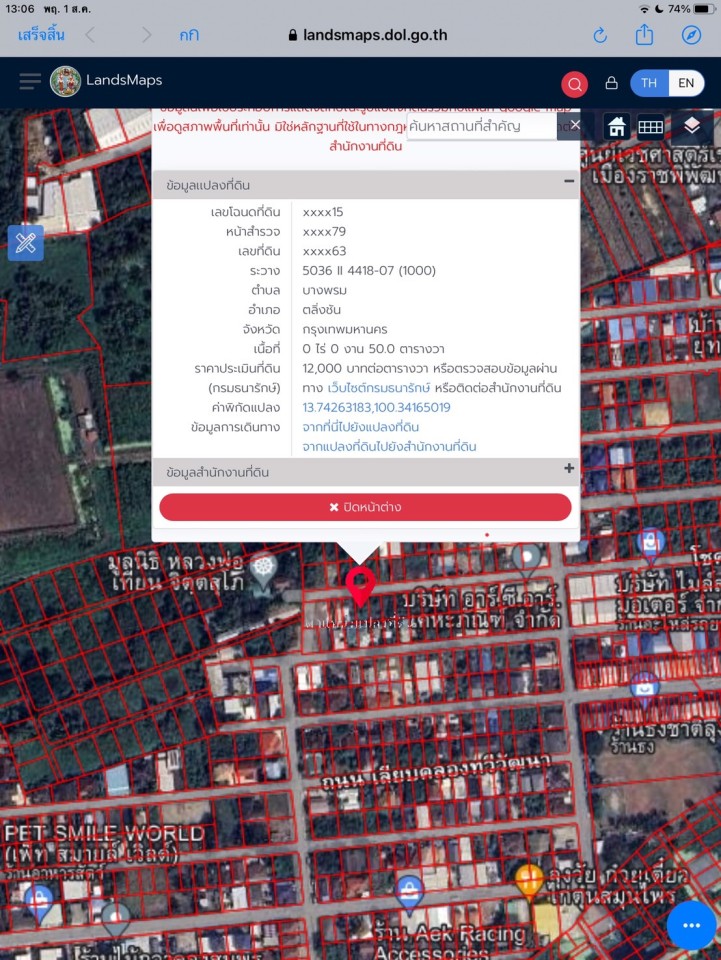This screenshot has width=721, height=960.
Task: Select the ระวาง value 5036 II 4418-07 (1000)
Action: point(369,271)
